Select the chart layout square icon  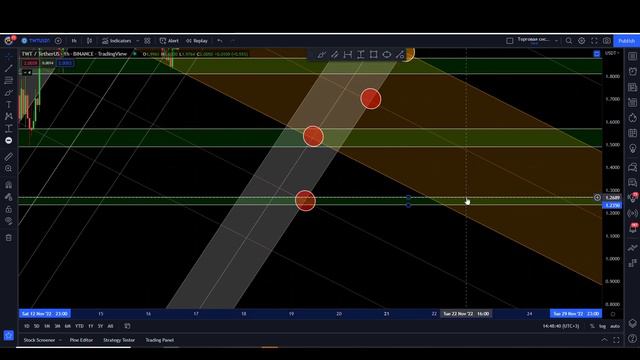coord(509,41)
